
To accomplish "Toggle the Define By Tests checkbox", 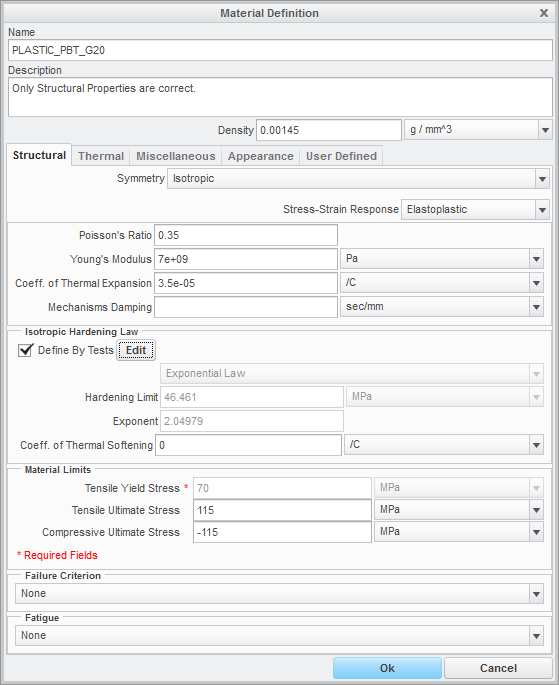I will pos(25,350).
